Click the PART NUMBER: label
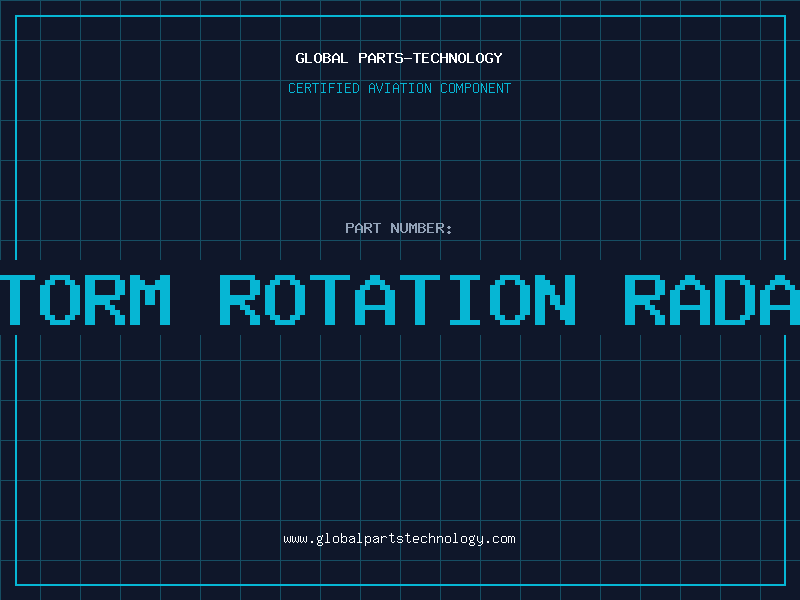800x600 pixels. [399, 228]
